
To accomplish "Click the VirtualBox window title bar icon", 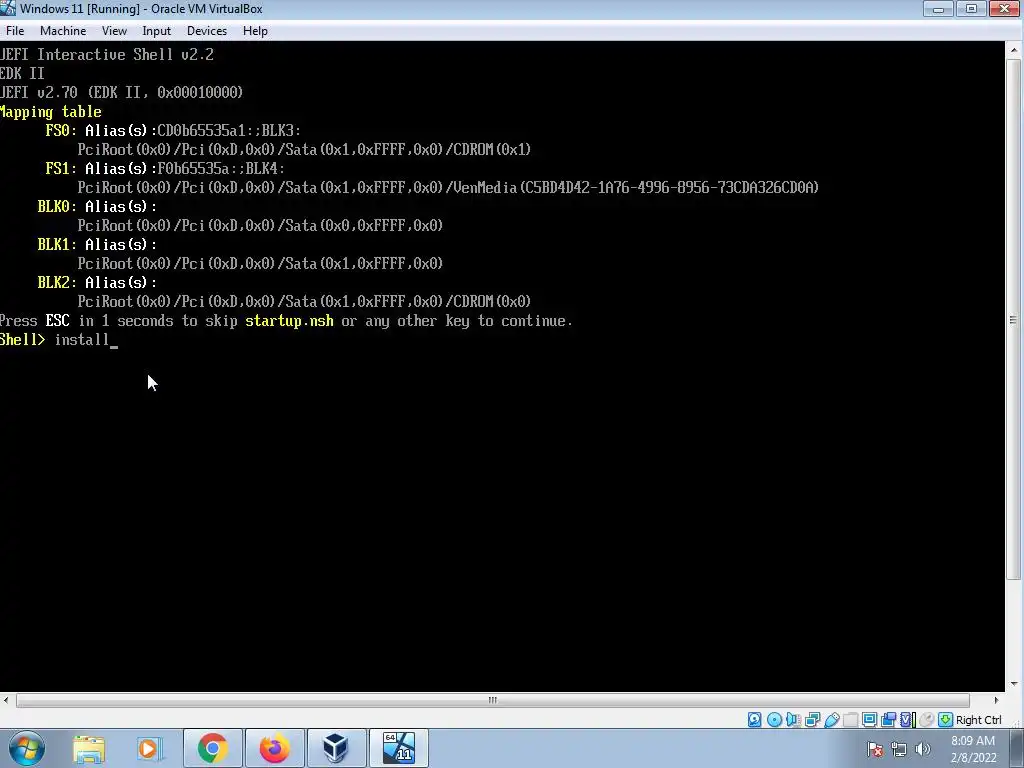I will [x=8, y=8].
